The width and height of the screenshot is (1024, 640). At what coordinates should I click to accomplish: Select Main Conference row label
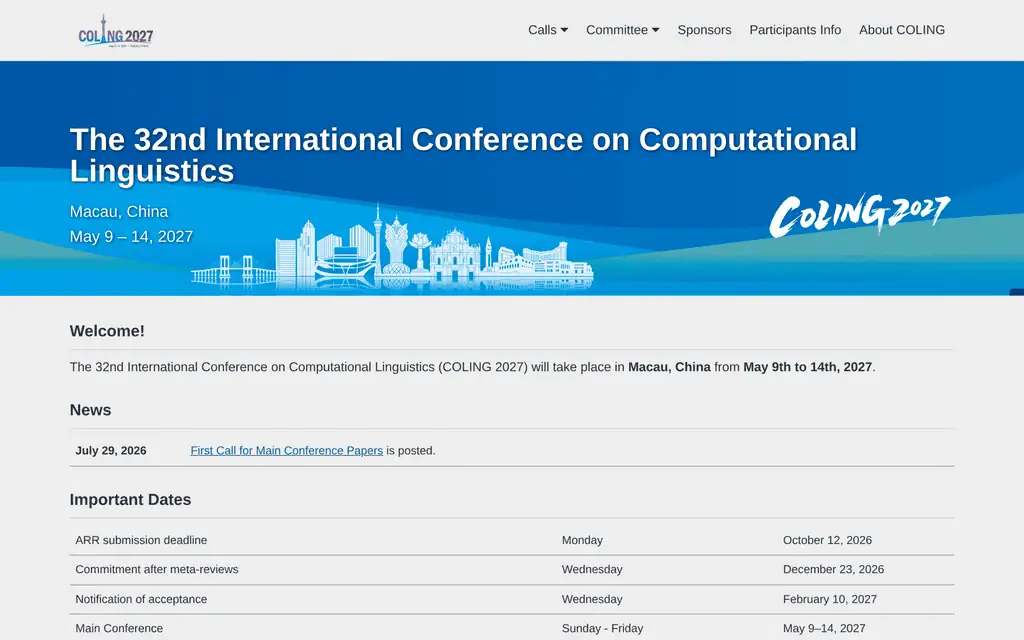pyautogui.click(x=119, y=628)
